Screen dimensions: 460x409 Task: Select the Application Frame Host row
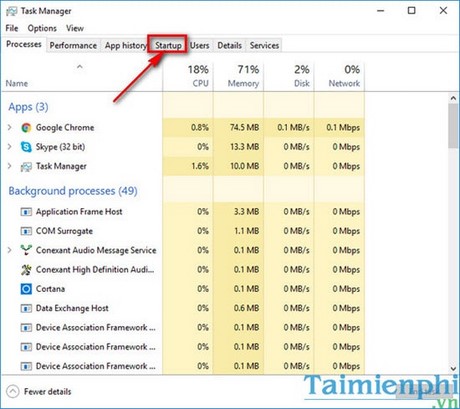coord(183,212)
